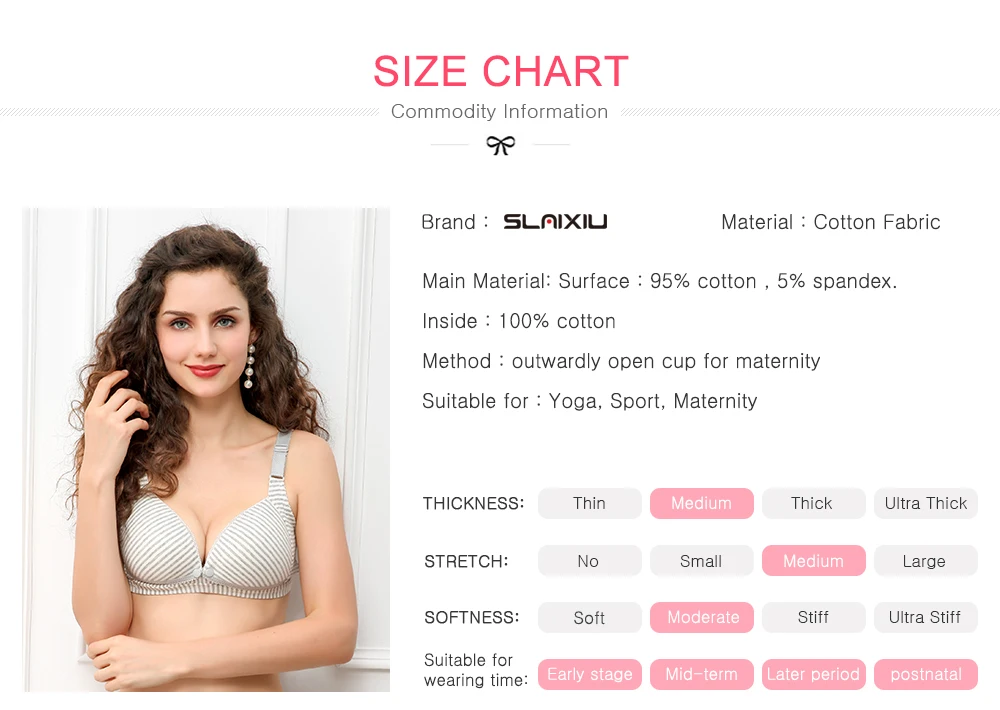The image size is (1000, 710).
Task: Click the Early stage wearing time tag
Action: coord(589,674)
